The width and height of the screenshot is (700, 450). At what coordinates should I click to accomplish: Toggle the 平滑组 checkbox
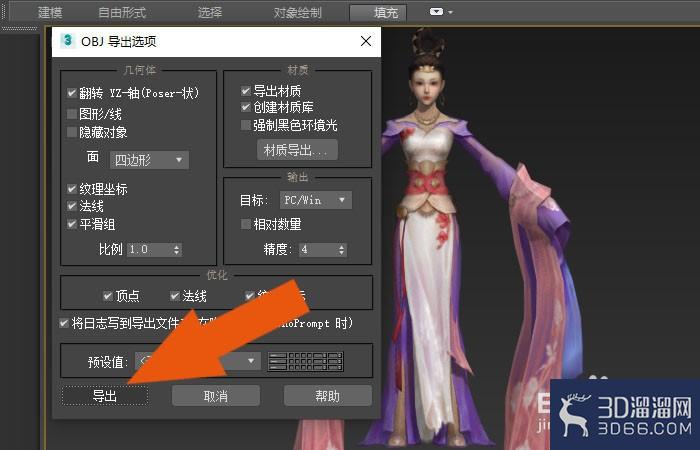coord(71,224)
